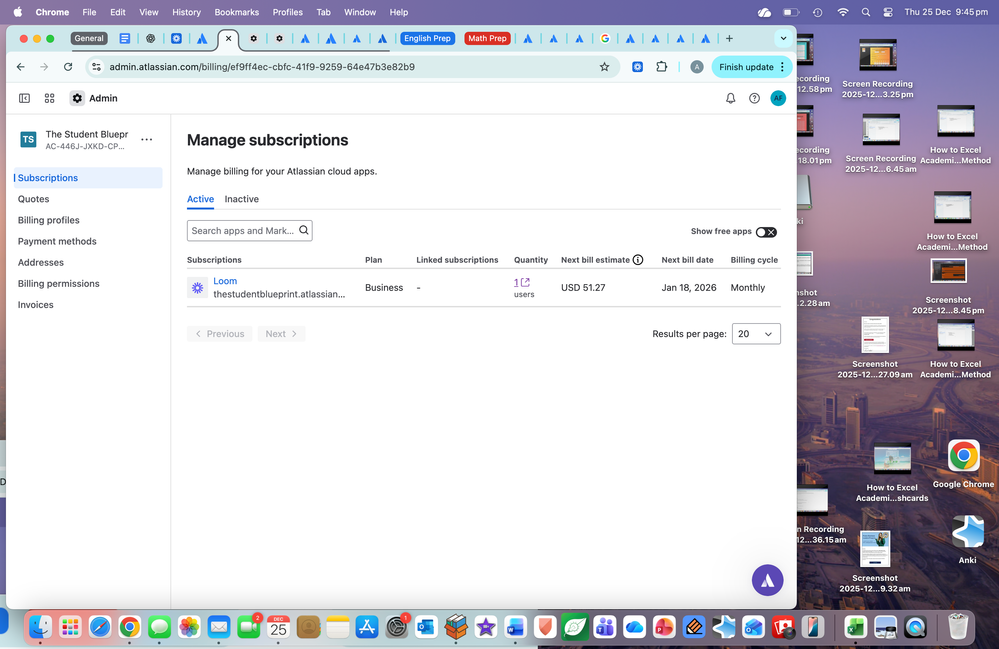Open the Math Prep tab group

click(x=487, y=38)
